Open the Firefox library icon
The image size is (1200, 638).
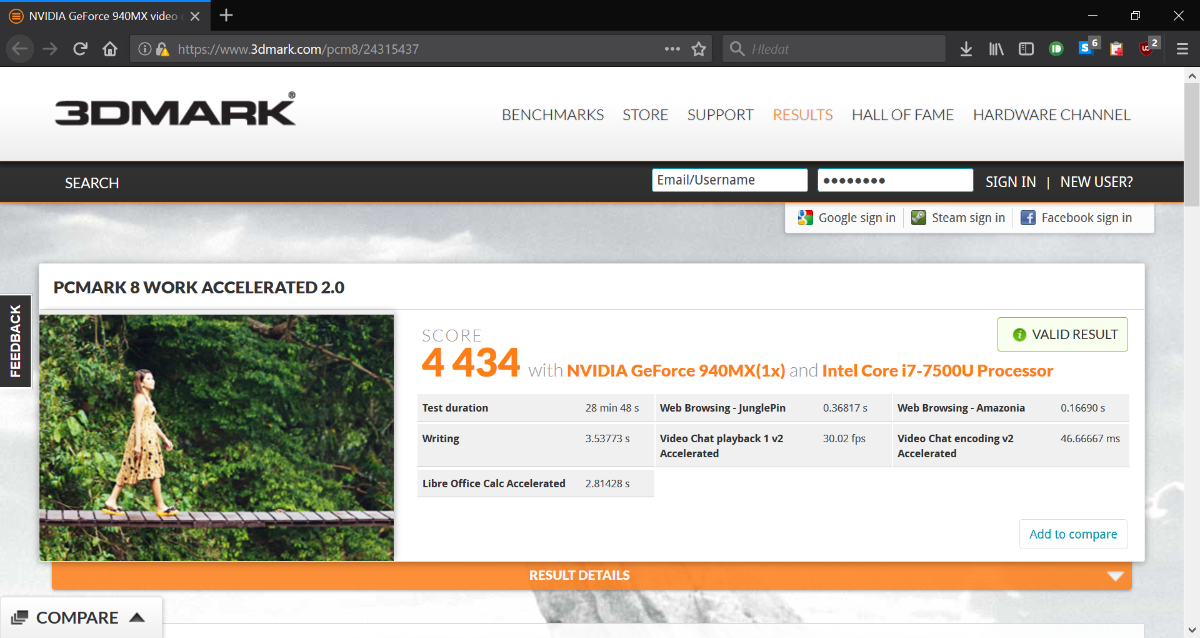coord(996,49)
